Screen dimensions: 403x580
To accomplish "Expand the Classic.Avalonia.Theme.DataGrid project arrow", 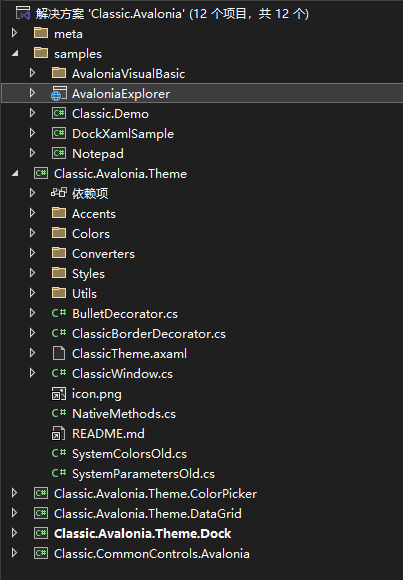I will pyautogui.click(x=14, y=513).
